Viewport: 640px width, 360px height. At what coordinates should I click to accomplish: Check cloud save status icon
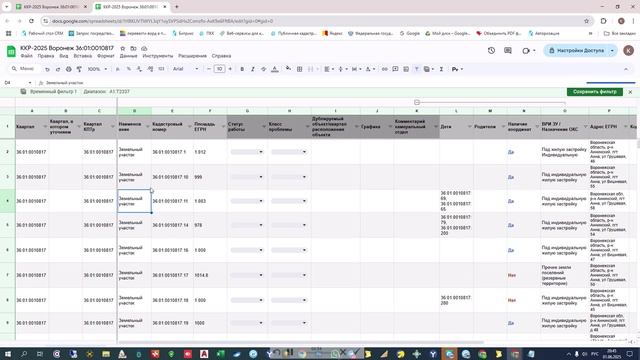[144, 48]
